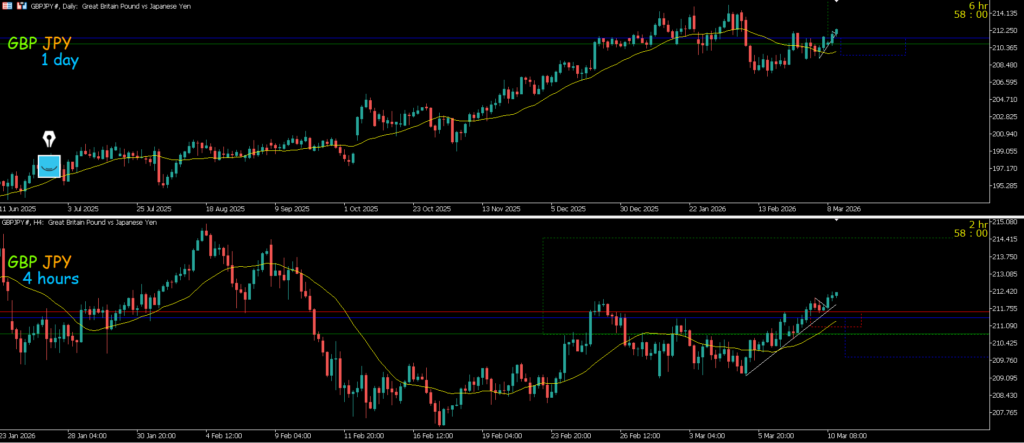This screenshot has height=443, width=1024.
Task: Click the chart shift triangle on 4-hour chart
Action: coord(836,219)
